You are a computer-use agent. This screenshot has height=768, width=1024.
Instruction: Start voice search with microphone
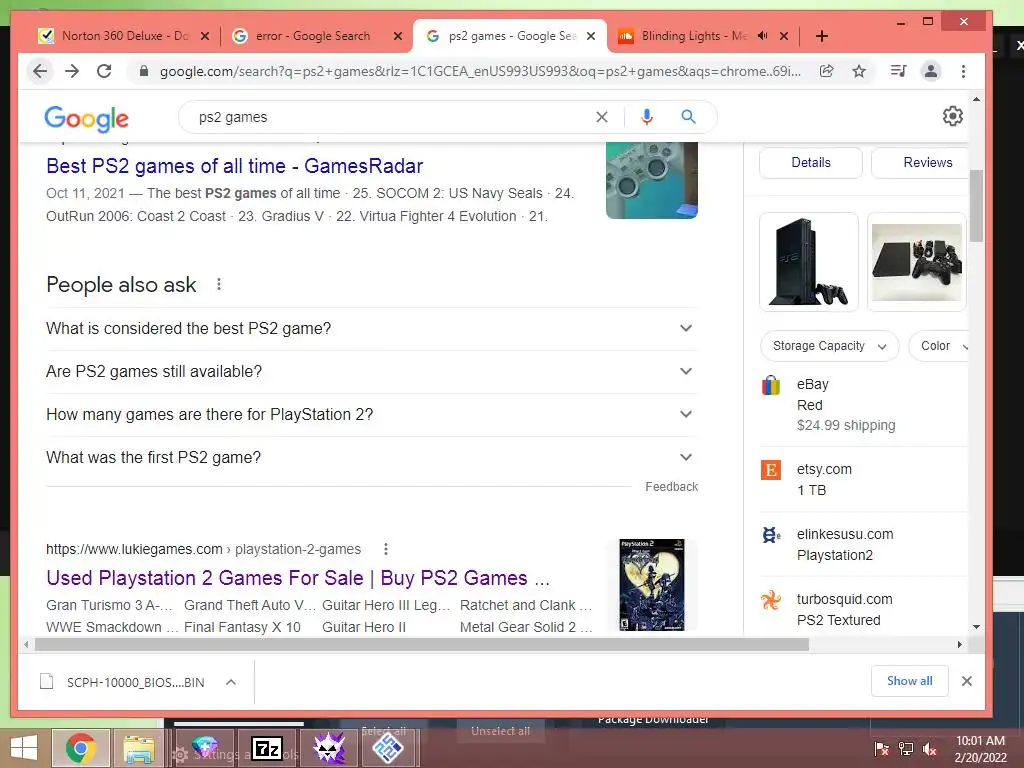[x=647, y=117]
